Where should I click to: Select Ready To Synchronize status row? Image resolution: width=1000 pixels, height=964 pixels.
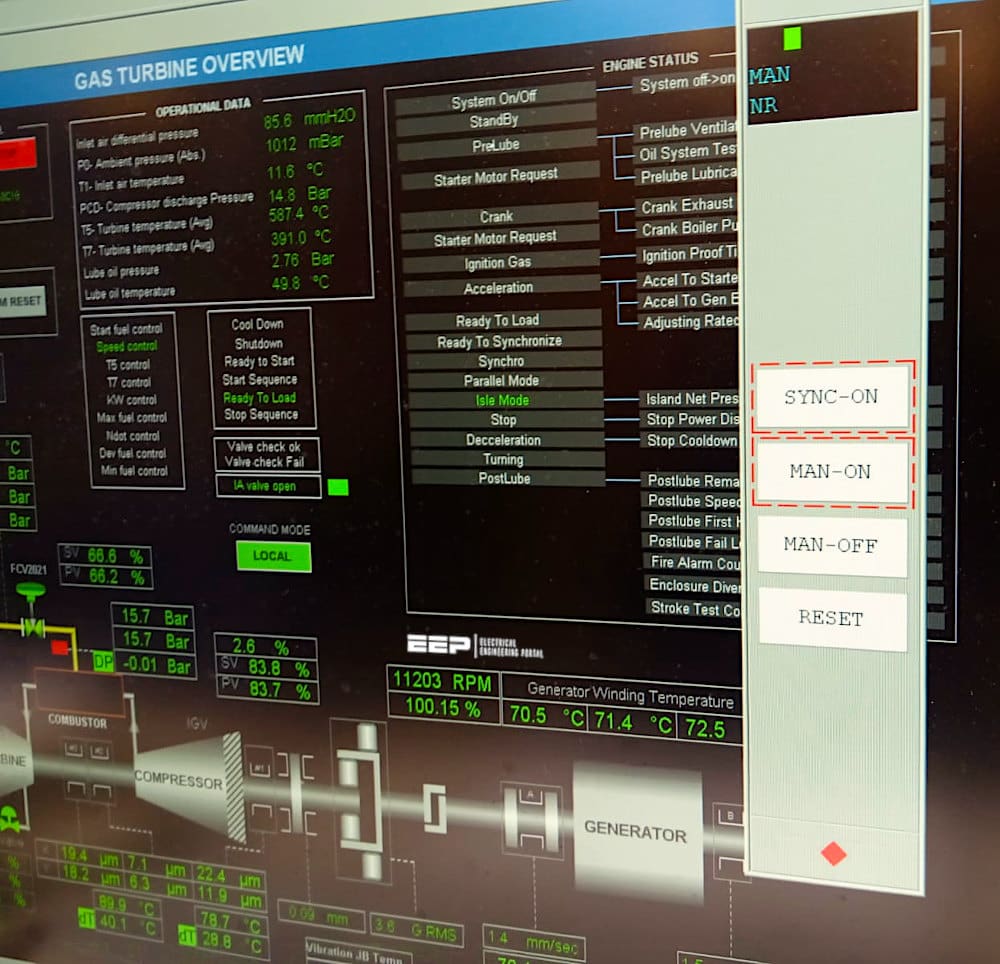(x=499, y=341)
